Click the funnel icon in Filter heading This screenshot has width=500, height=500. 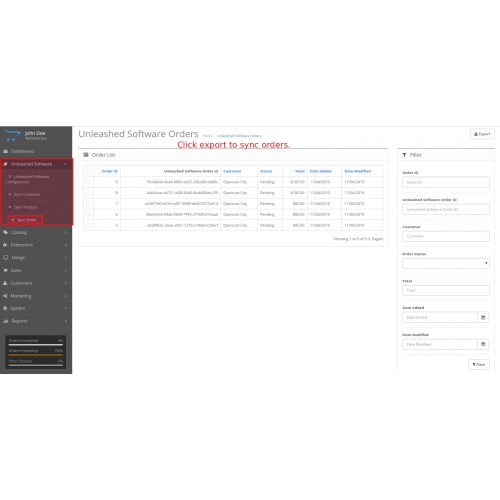(404, 155)
